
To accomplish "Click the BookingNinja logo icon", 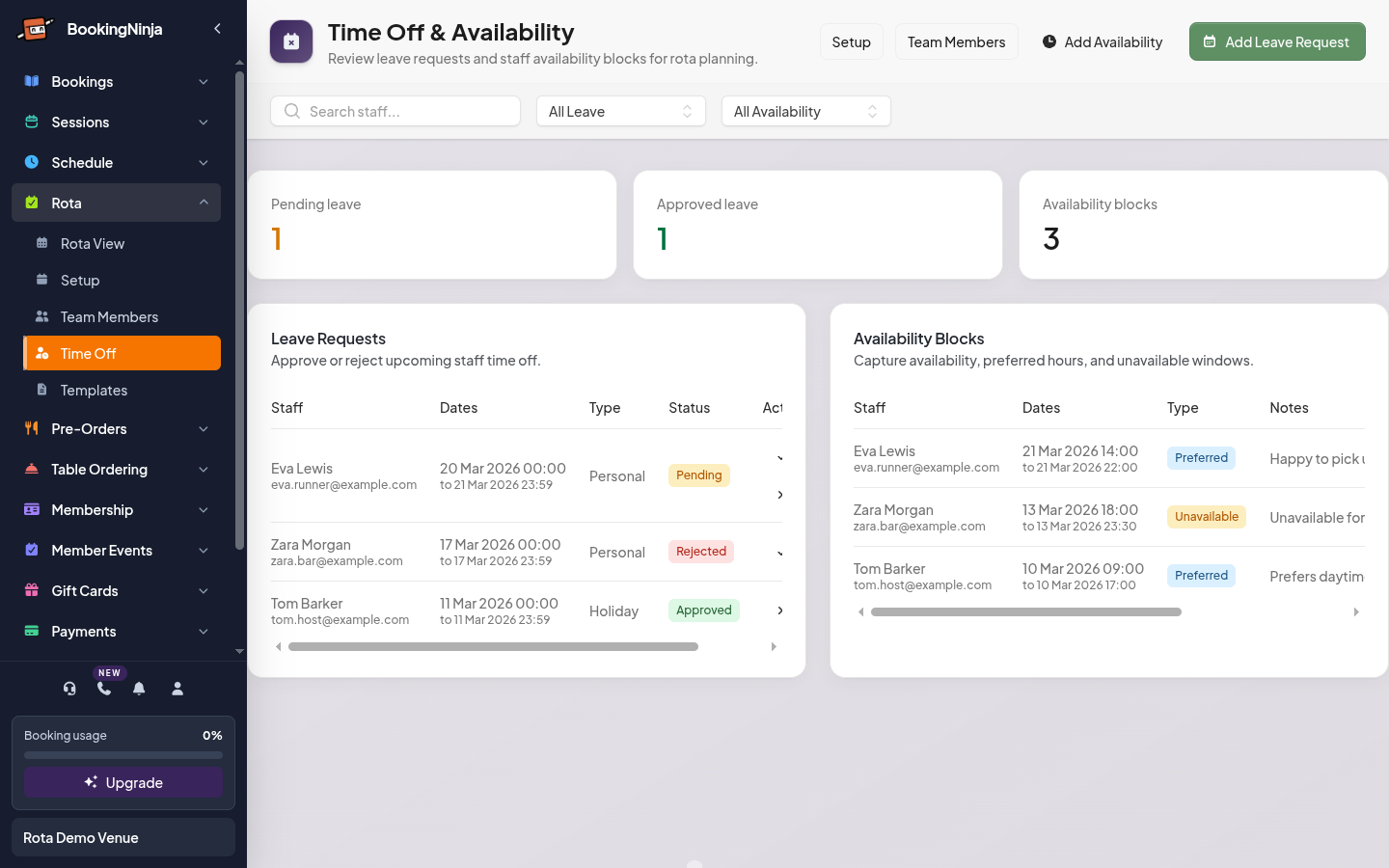I will pos(35,29).
